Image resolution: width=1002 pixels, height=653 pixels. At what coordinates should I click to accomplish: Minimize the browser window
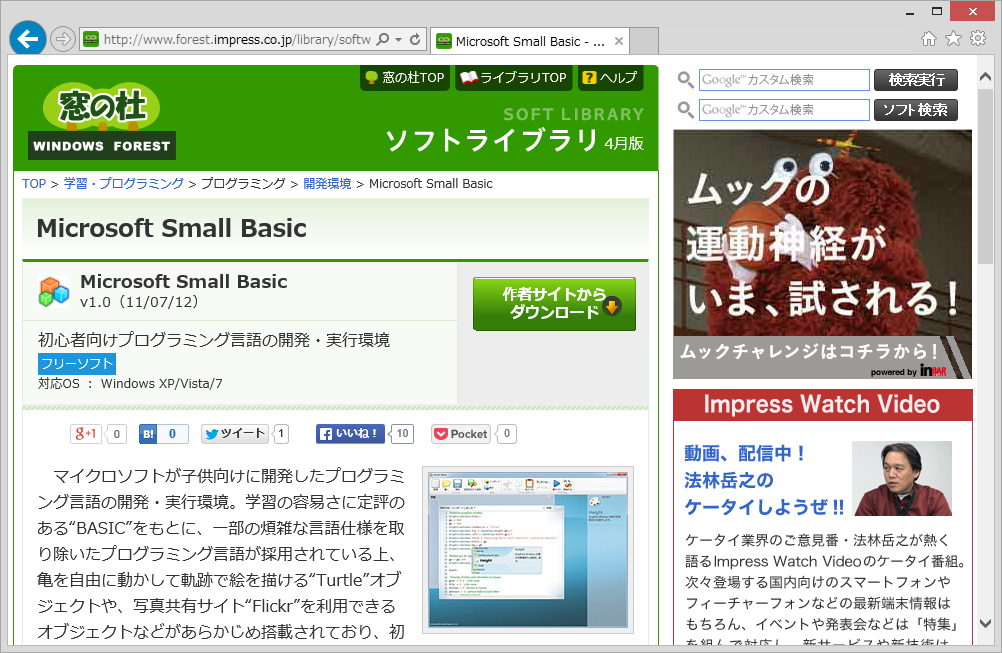(910, 12)
